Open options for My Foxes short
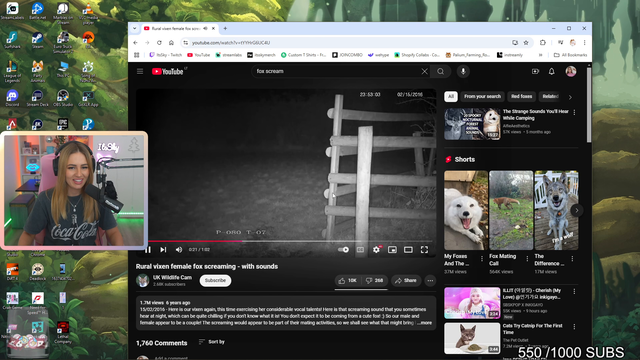This screenshot has width=640, height=360. 482,258
